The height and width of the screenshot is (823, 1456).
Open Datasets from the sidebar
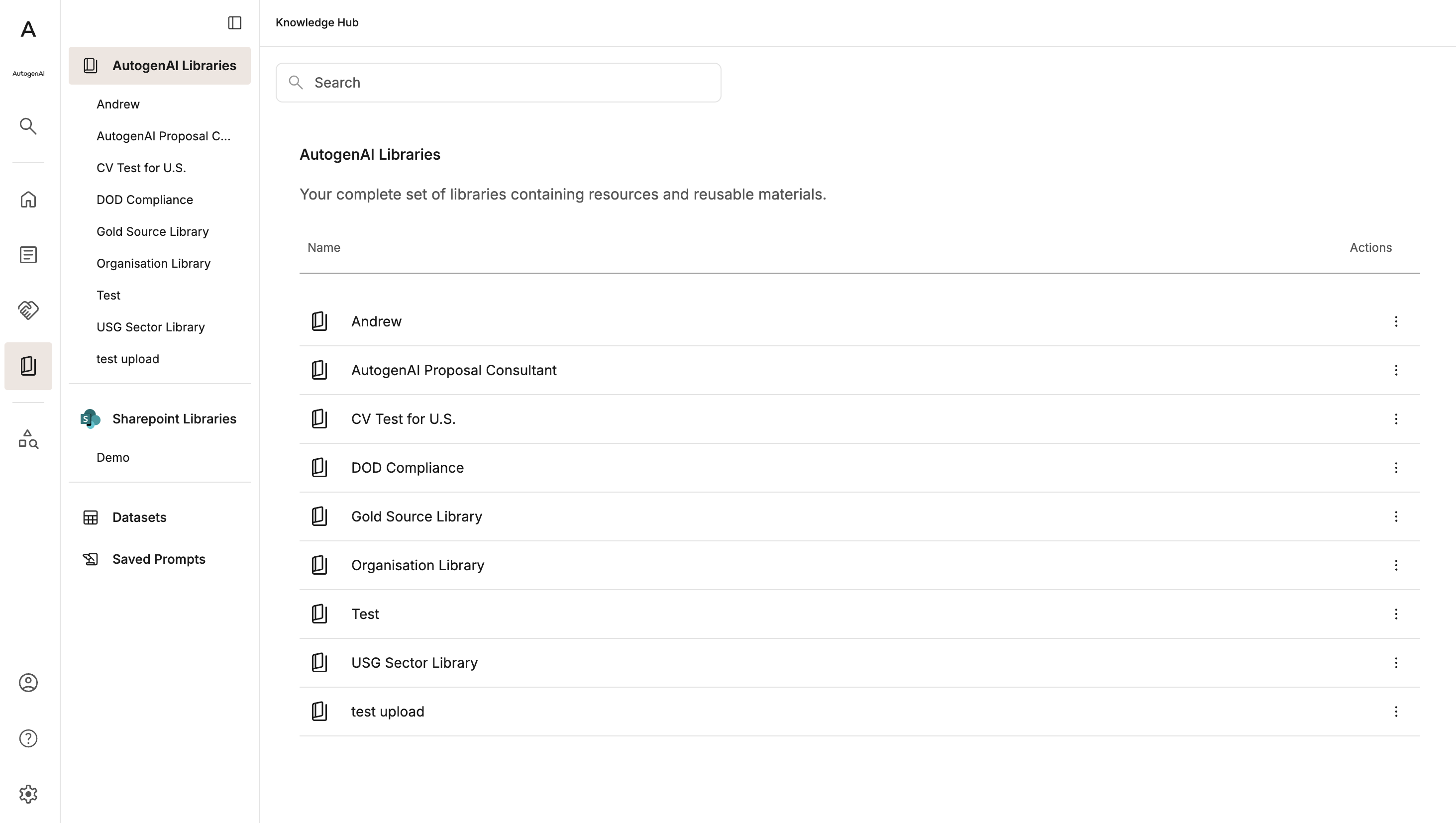(x=159, y=518)
